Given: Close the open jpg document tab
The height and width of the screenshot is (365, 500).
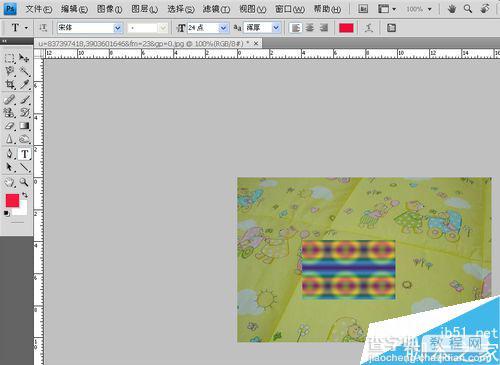Looking at the screenshot, I should click(256, 43).
